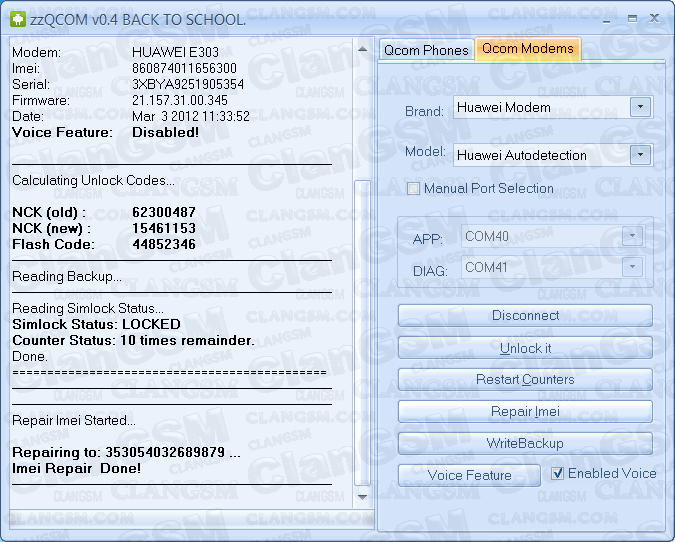Click the WriteBackup button
The width and height of the screenshot is (675, 542).
coord(525,443)
